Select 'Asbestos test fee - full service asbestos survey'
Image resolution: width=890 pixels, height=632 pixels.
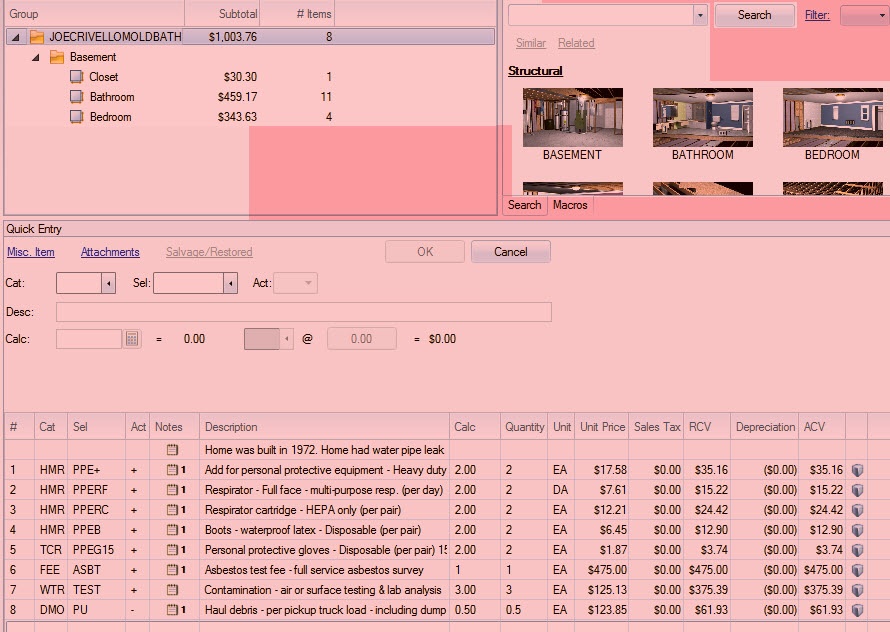(314, 570)
